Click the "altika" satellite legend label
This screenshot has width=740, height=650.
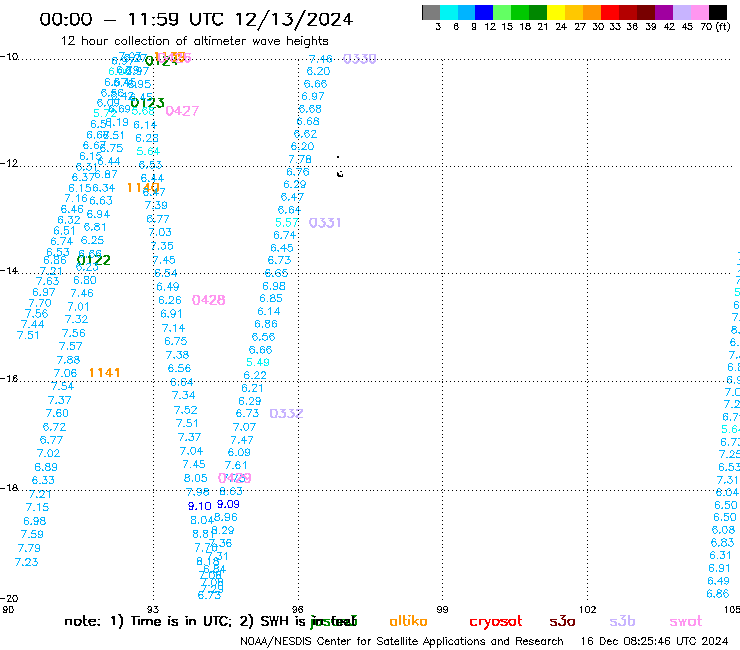(408, 621)
